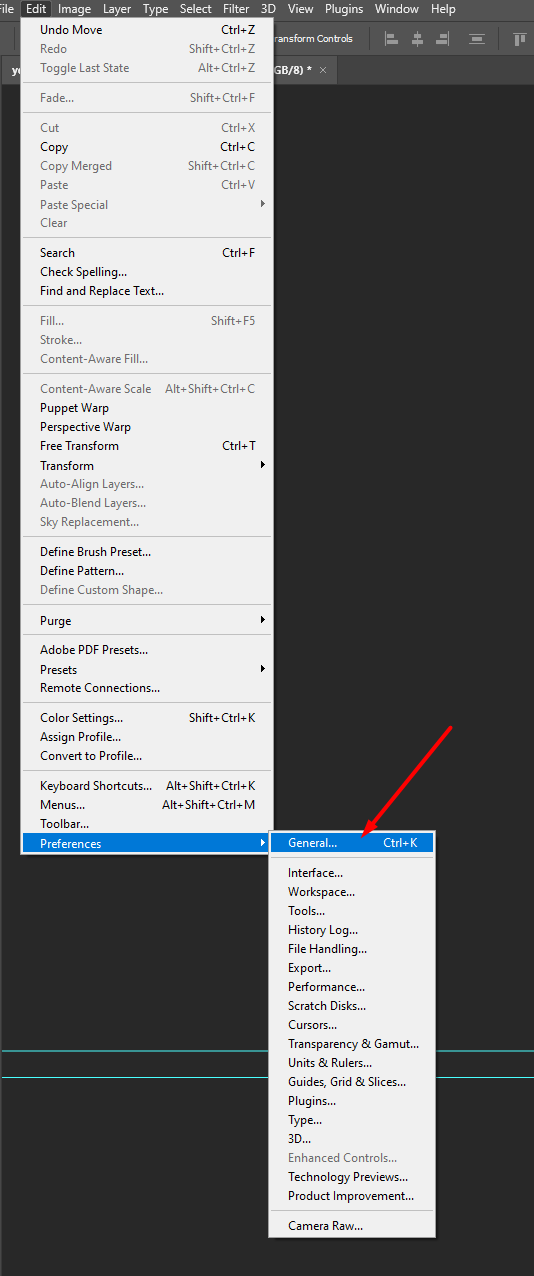Image resolution: width=534 pixels, height=1276 pixels.
Task: Open Product Improvement... preferences
Action: coord(352,1196)
